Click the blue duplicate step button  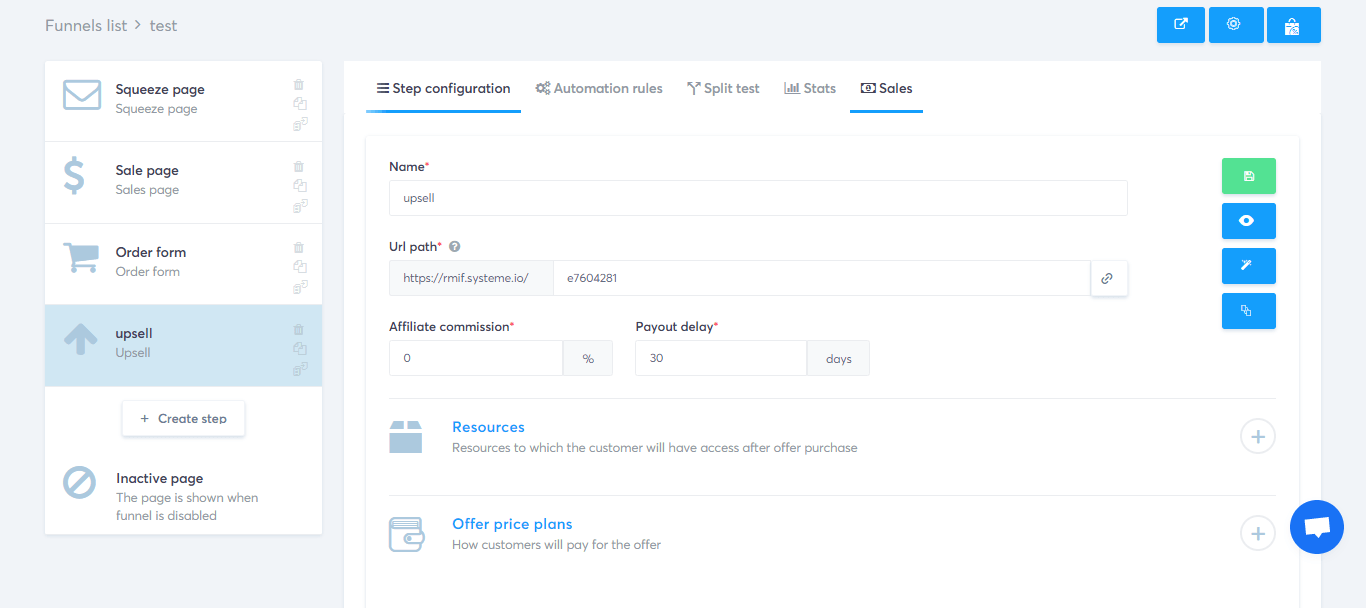[1249, 311]
